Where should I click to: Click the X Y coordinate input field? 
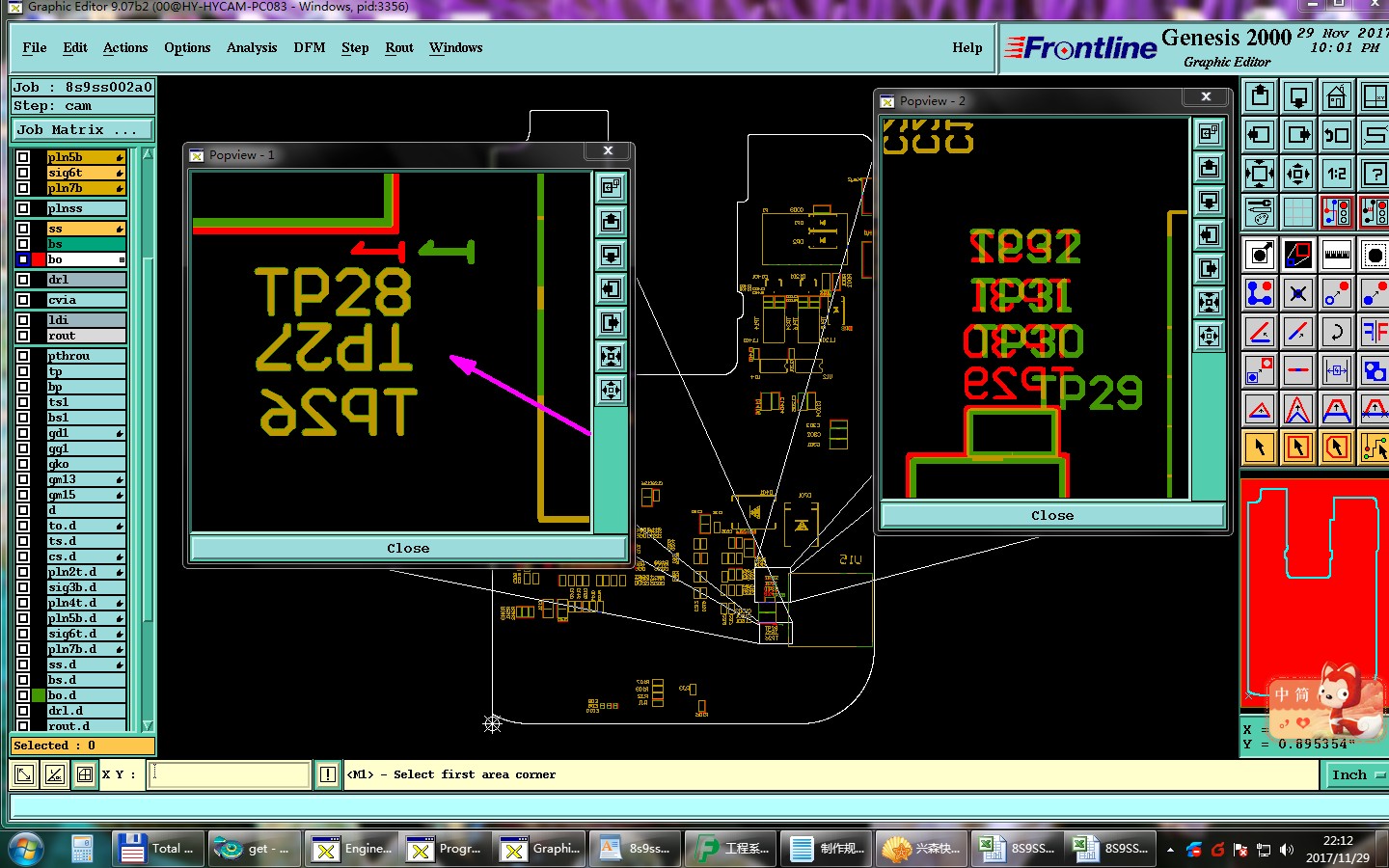[x=230, y=774]
